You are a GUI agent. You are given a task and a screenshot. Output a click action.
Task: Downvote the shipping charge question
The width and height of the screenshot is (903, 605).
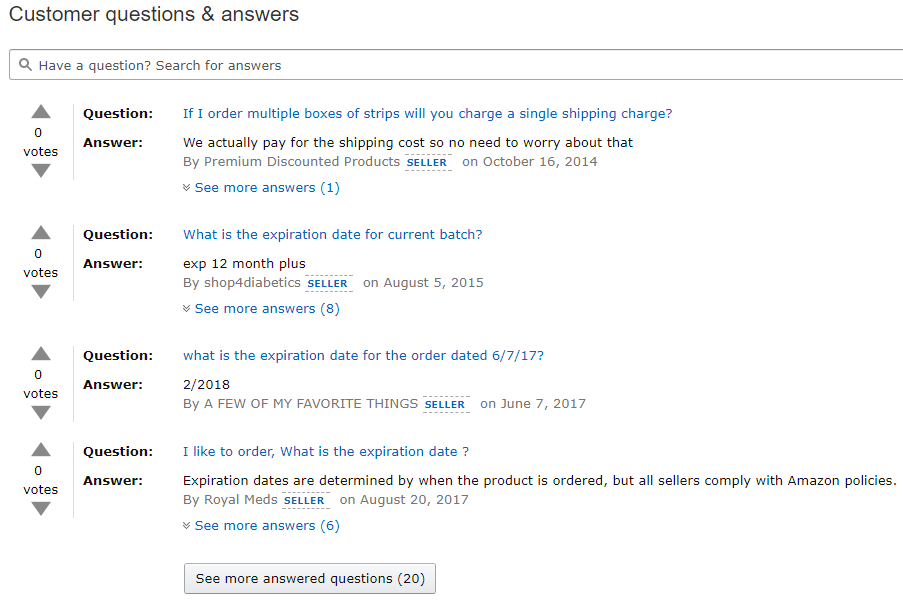40,170
